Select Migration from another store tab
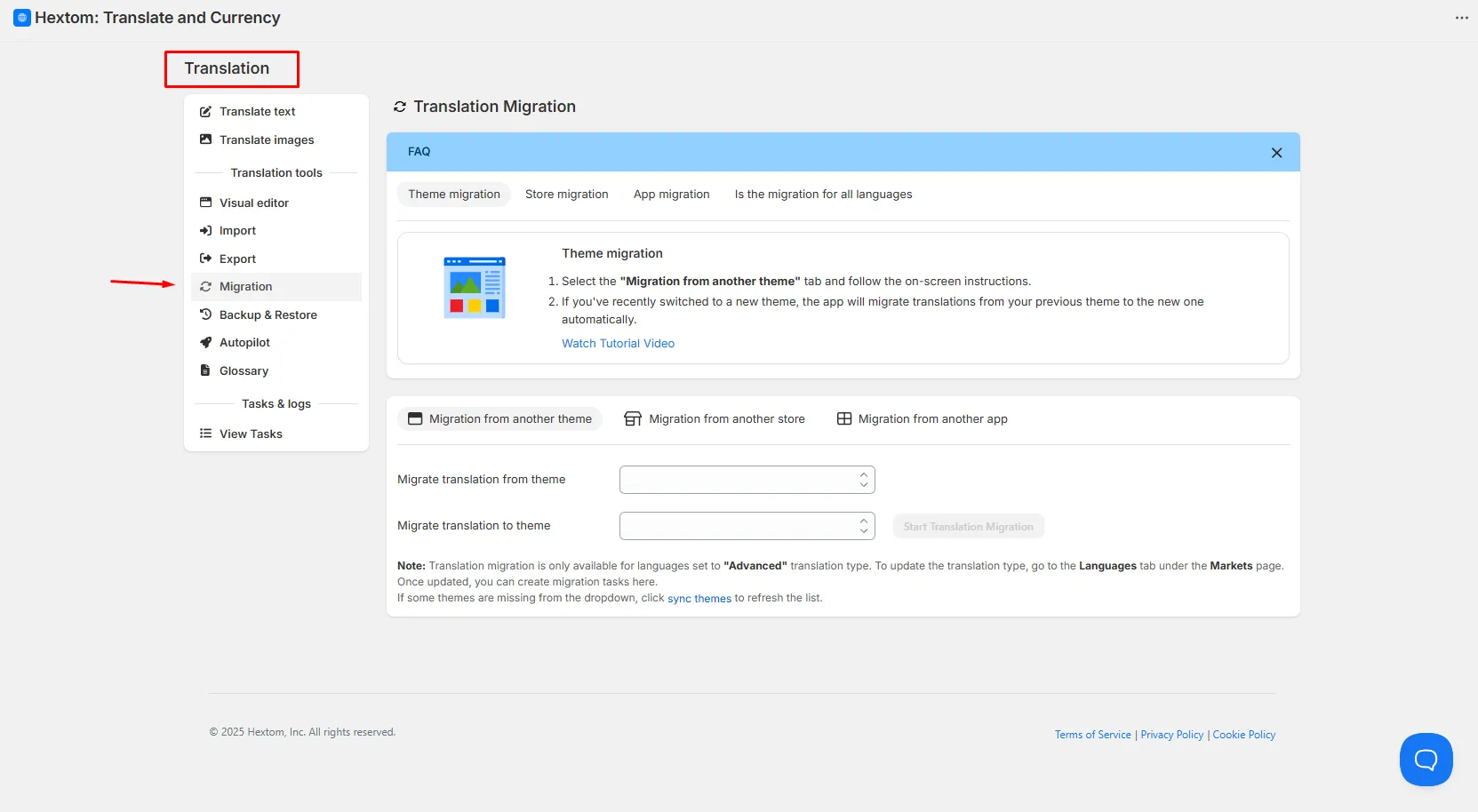The height and width of the screenshot is (812, 1478). pyautogui.click(x=715, y=419)
